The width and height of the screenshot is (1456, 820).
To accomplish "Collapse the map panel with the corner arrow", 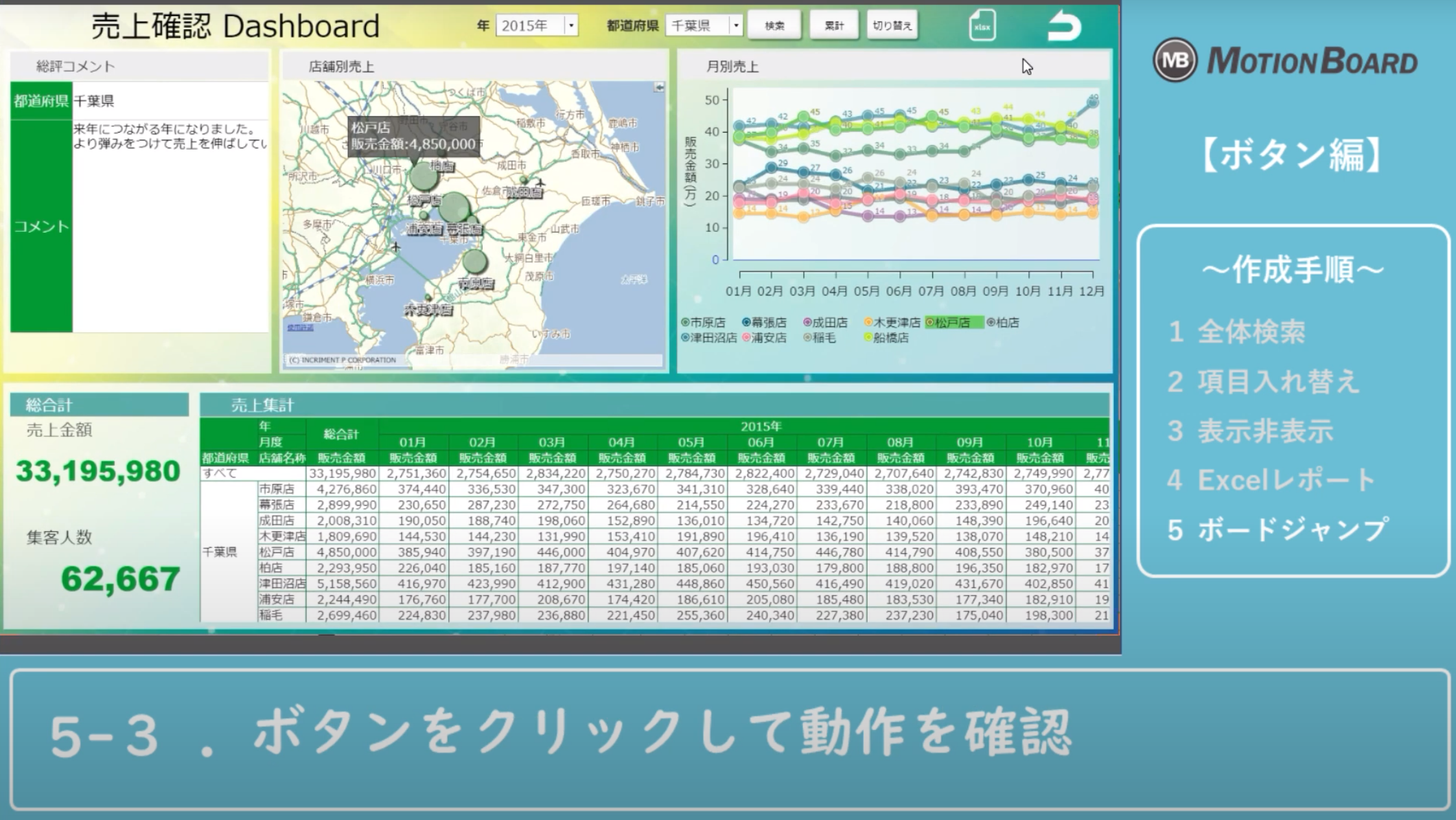I will click(659, 87).
